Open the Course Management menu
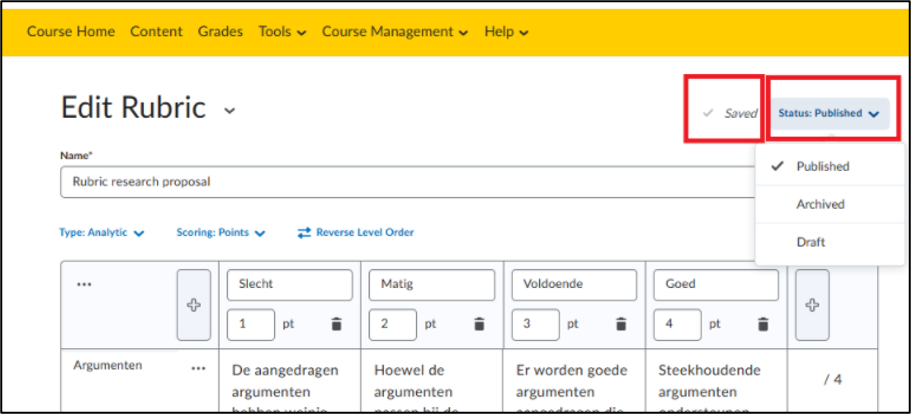 pyautogui.click(x=394, y=32)
